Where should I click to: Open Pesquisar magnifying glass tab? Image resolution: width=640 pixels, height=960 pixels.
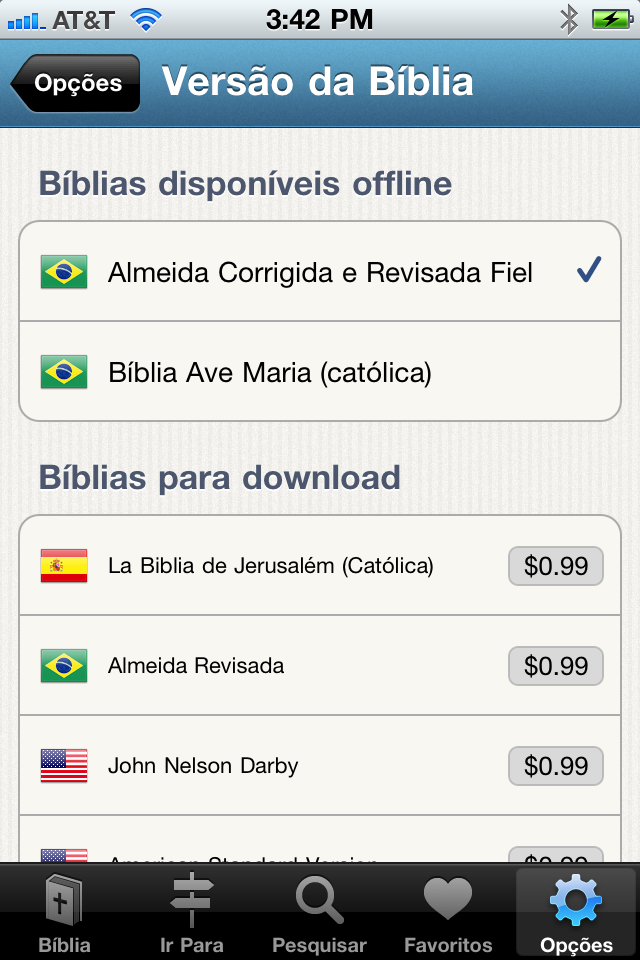319,899
